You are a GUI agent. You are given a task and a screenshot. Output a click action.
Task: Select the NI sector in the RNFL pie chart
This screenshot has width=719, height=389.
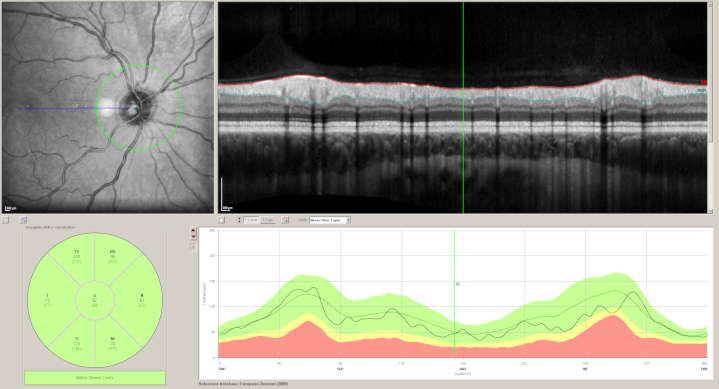coord(113,344)
